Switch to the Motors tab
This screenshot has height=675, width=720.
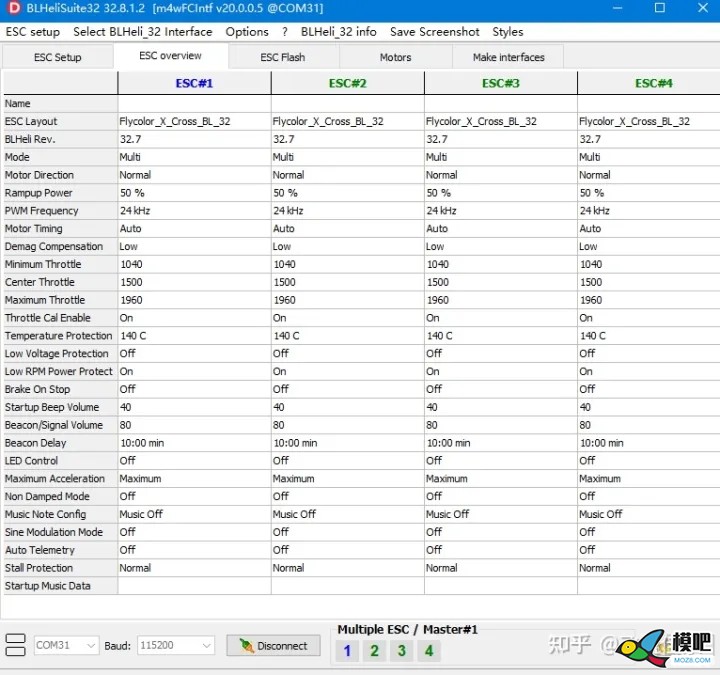coord(395,57)
